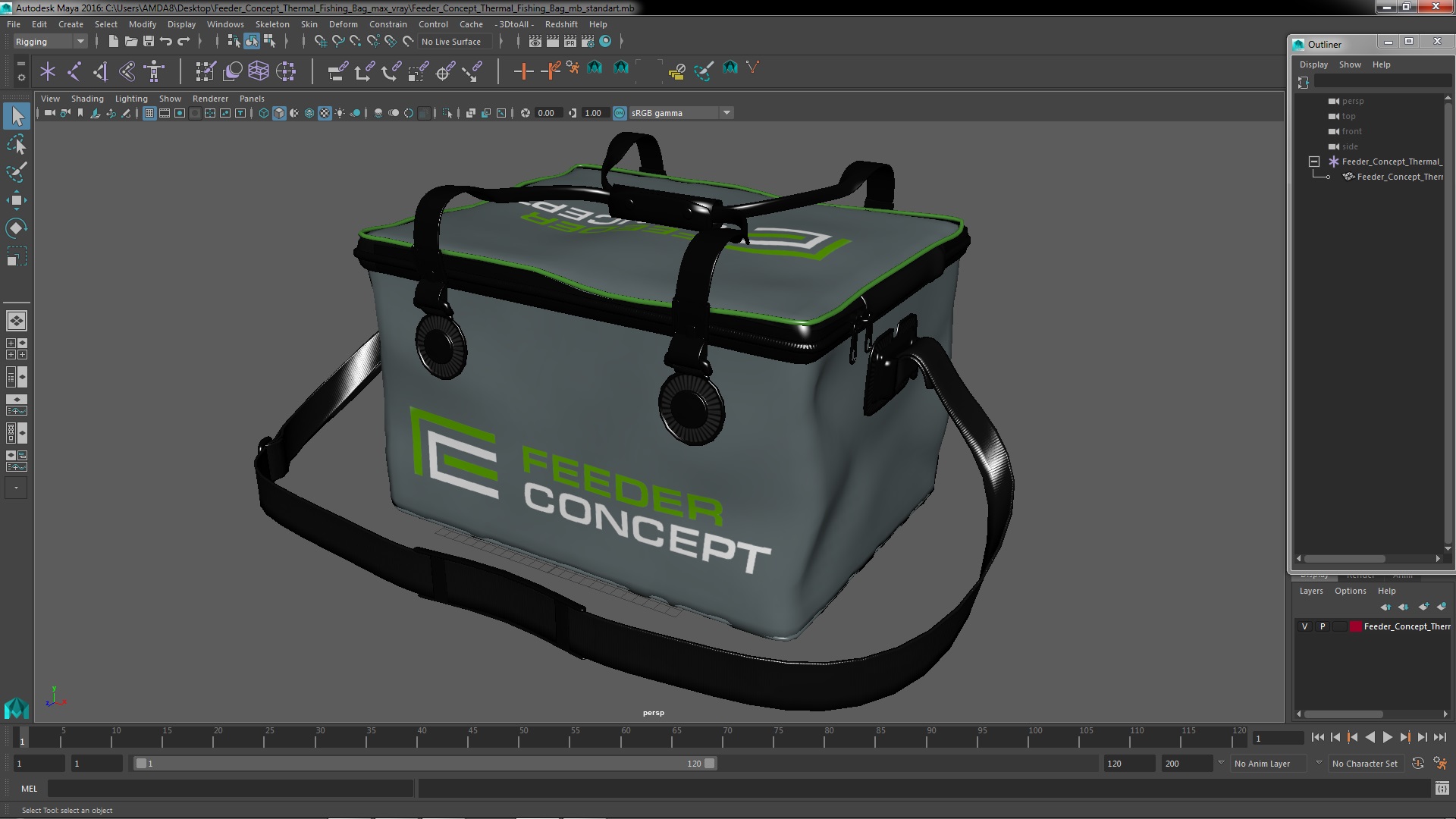Click the Create Lattice shelf icon
Viewport: 1456px width, 819px height.
click(259, 72)
